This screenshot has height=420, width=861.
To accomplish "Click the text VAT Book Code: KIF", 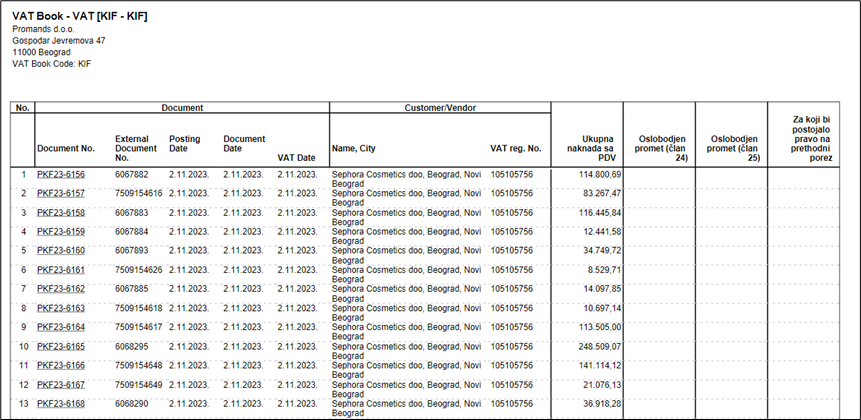I will (x=52, y=64).
